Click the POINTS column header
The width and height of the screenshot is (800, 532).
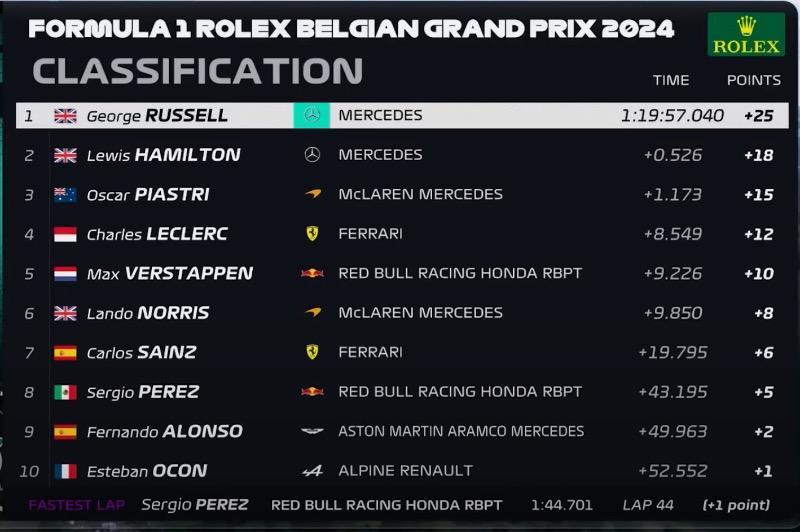point(754,81)
